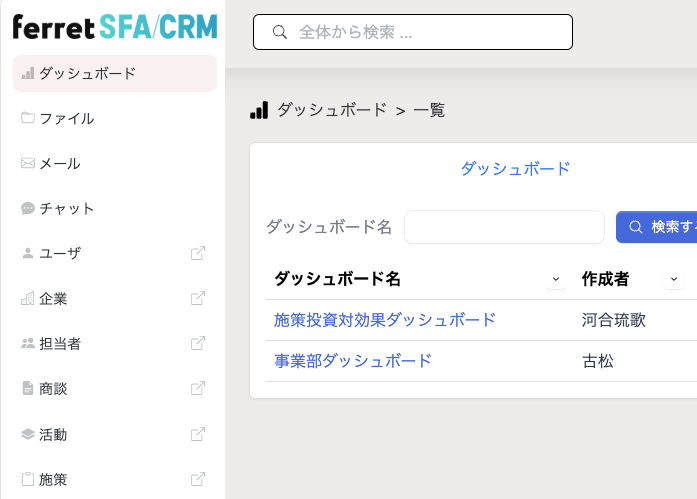Open 施策投資対効果ダッシュボード link
The width and height of the screenshot is (697, 499).
[385, 320]
